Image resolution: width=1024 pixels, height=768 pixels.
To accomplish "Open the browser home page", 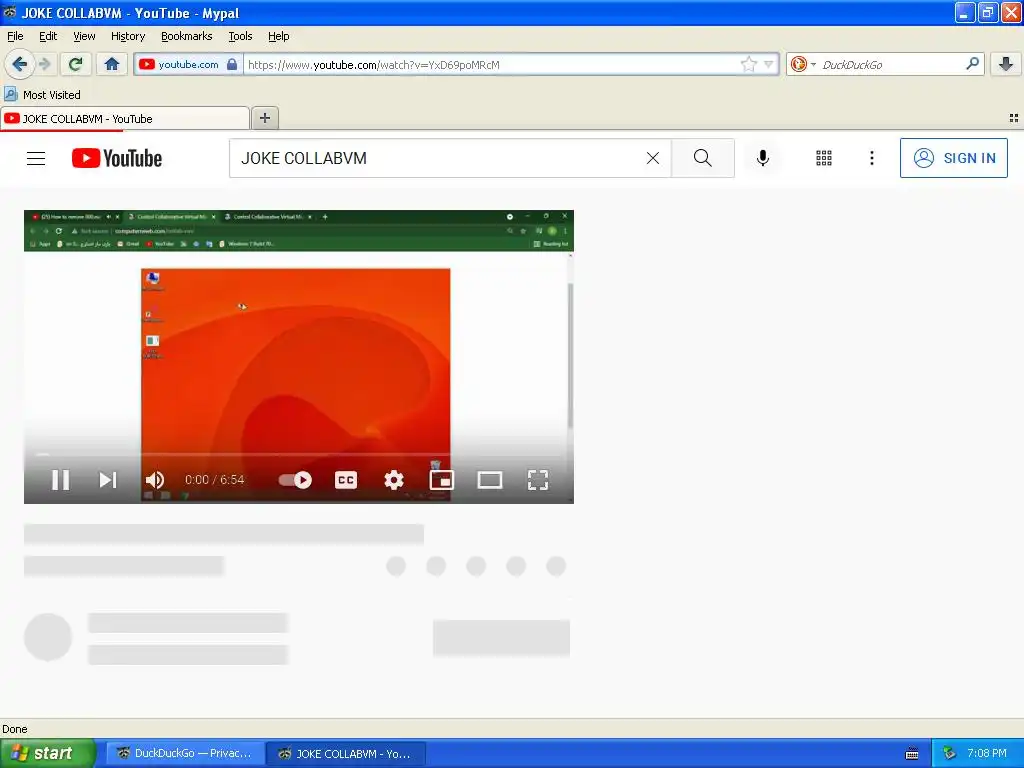I will point(112,64).
